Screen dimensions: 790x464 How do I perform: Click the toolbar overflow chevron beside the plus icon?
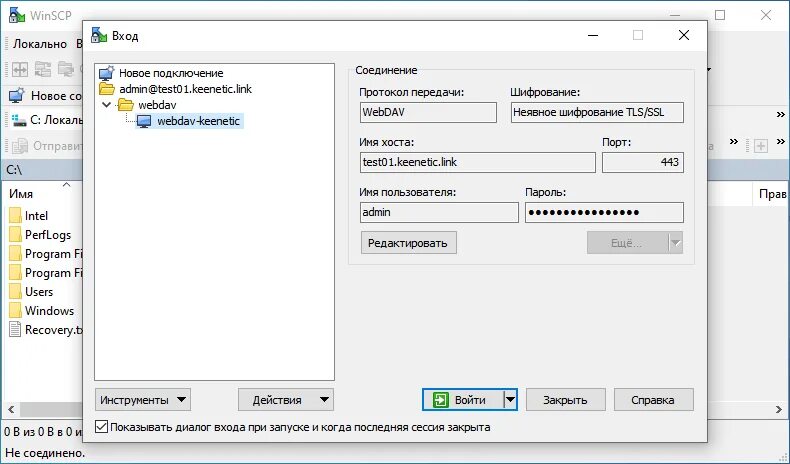click(x=780, y=142)
